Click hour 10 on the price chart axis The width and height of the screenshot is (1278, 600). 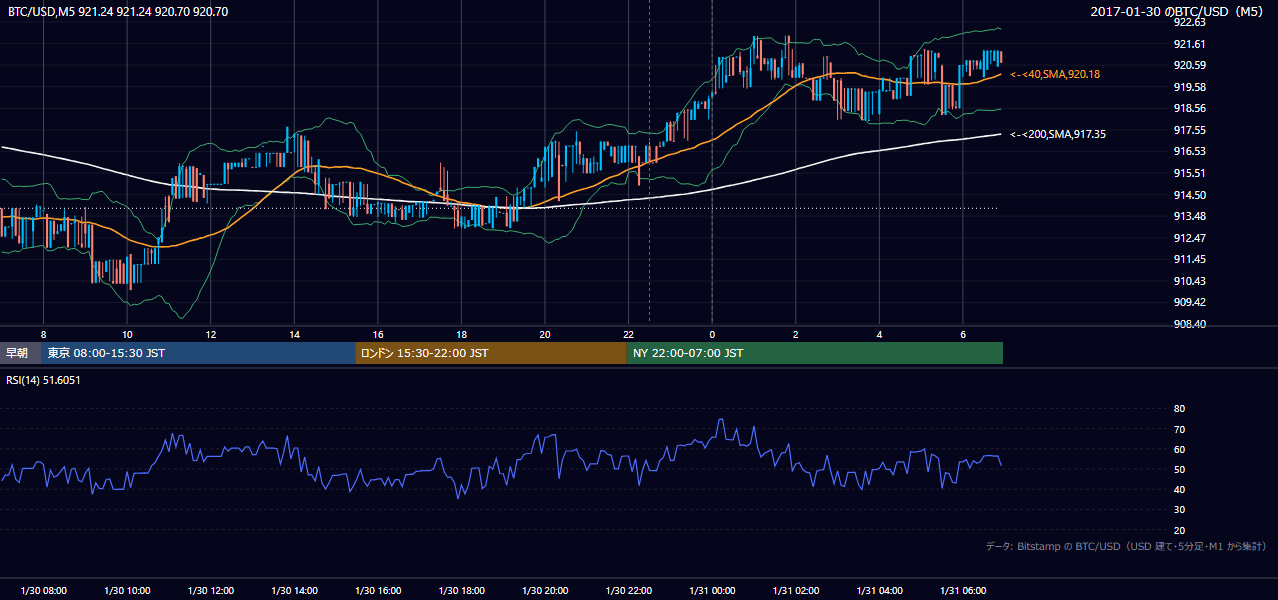[x=127, y=334]
